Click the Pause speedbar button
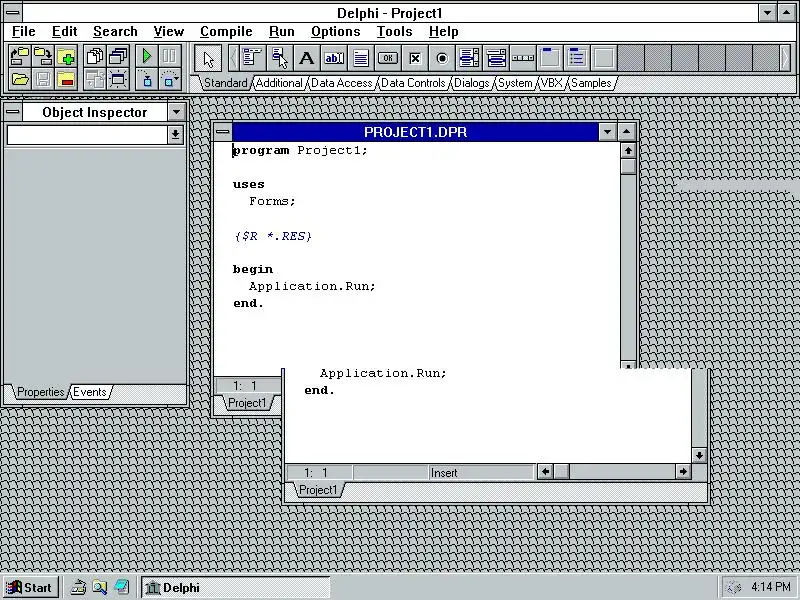The width and height of the screenshot is (800, 600). pyautogui.click(x=169, y=56)
